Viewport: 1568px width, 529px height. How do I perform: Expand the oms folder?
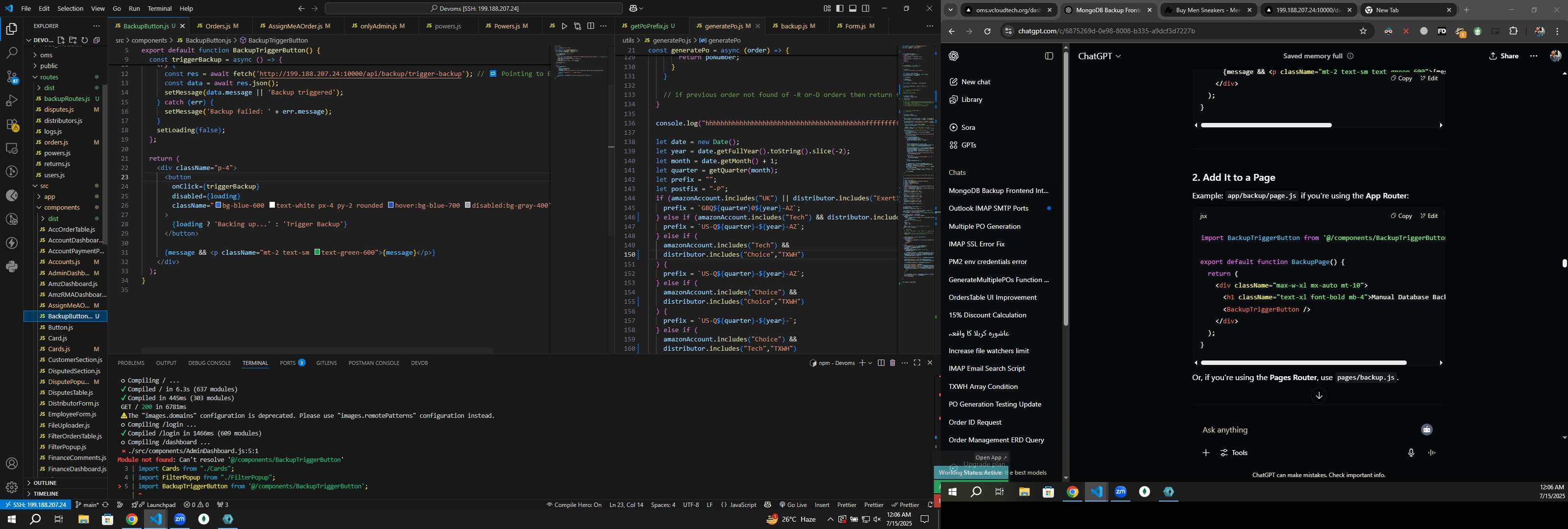(35, 55)
